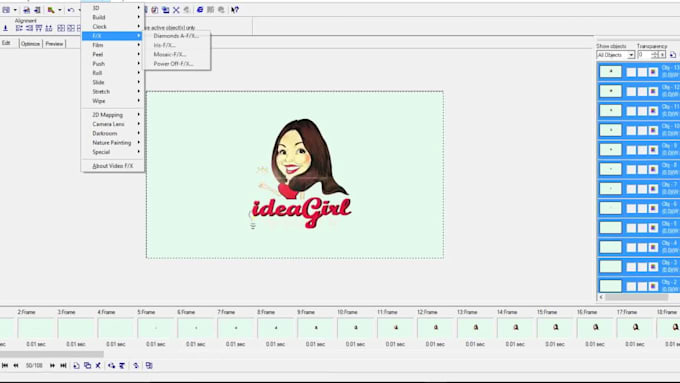This screenshot has height=383, width=680.
Task: Click the first toolbar icon at top-left
Action: point(6,10)
